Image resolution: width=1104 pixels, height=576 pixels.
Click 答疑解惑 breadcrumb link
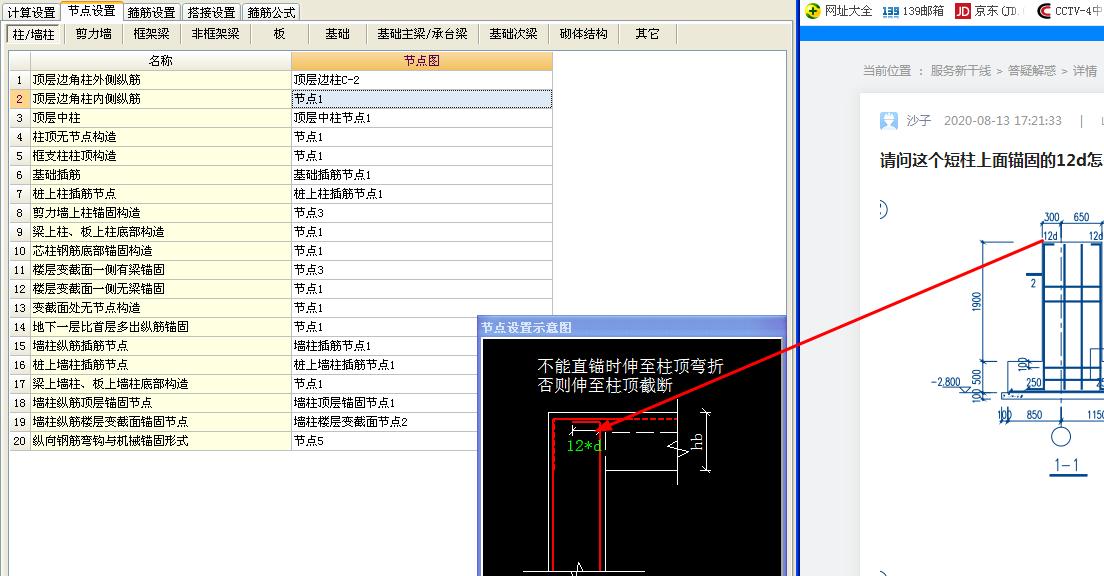[1031, 70]
